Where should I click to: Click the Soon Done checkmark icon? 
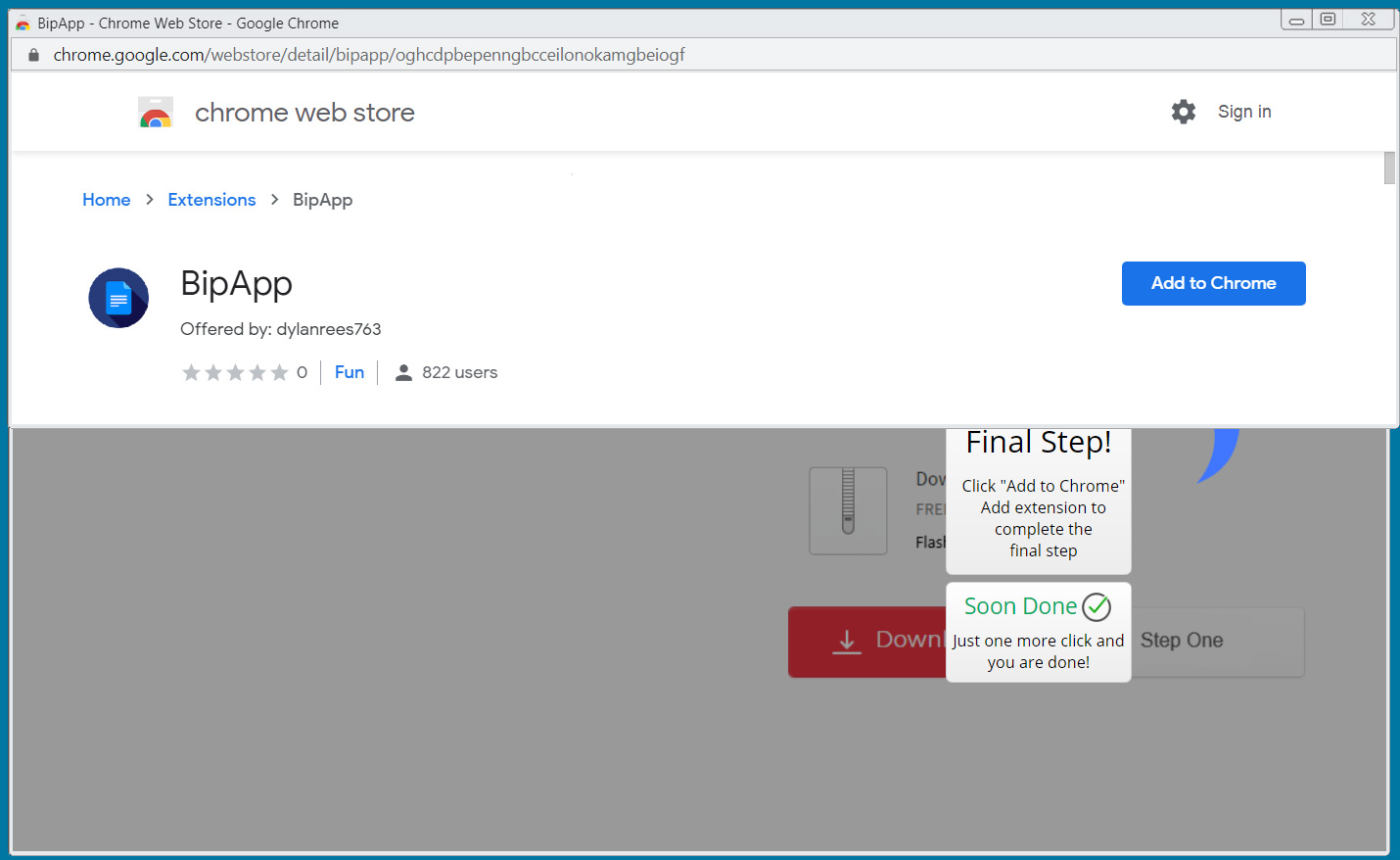1097,607
